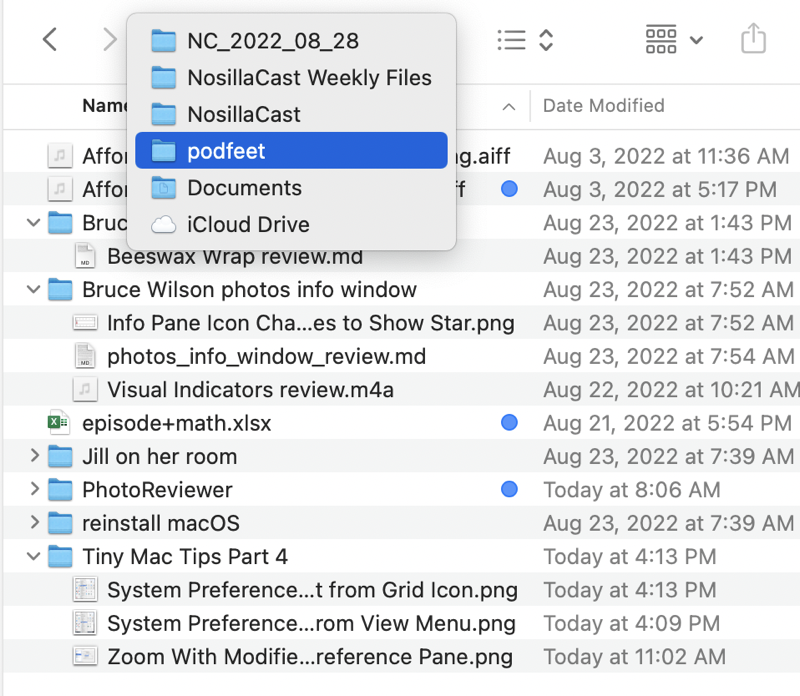Switch to the list view icon
800x696 pixels.
512,40
